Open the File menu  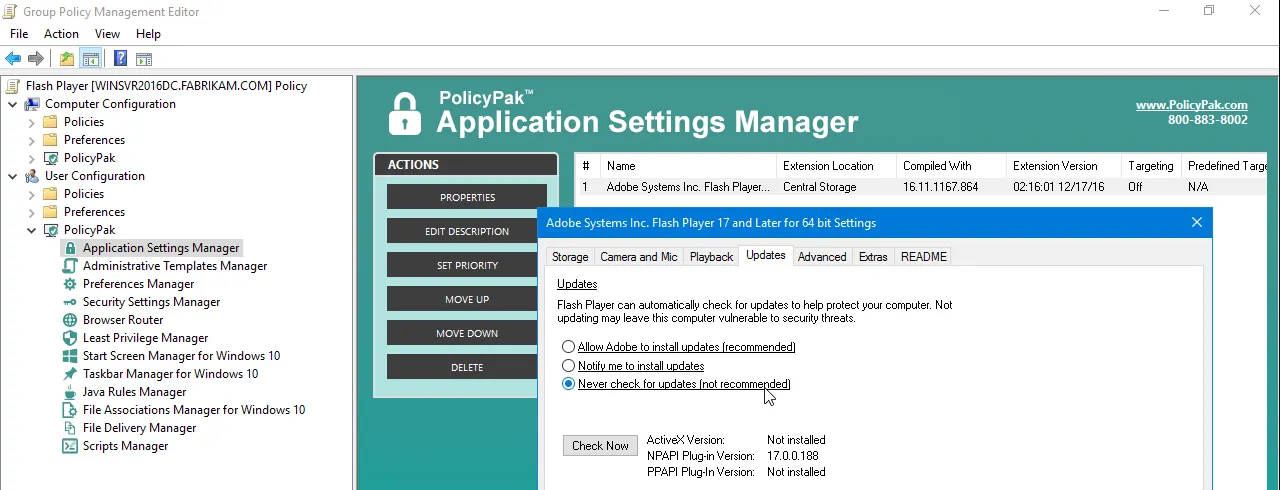tap(19, 34)
